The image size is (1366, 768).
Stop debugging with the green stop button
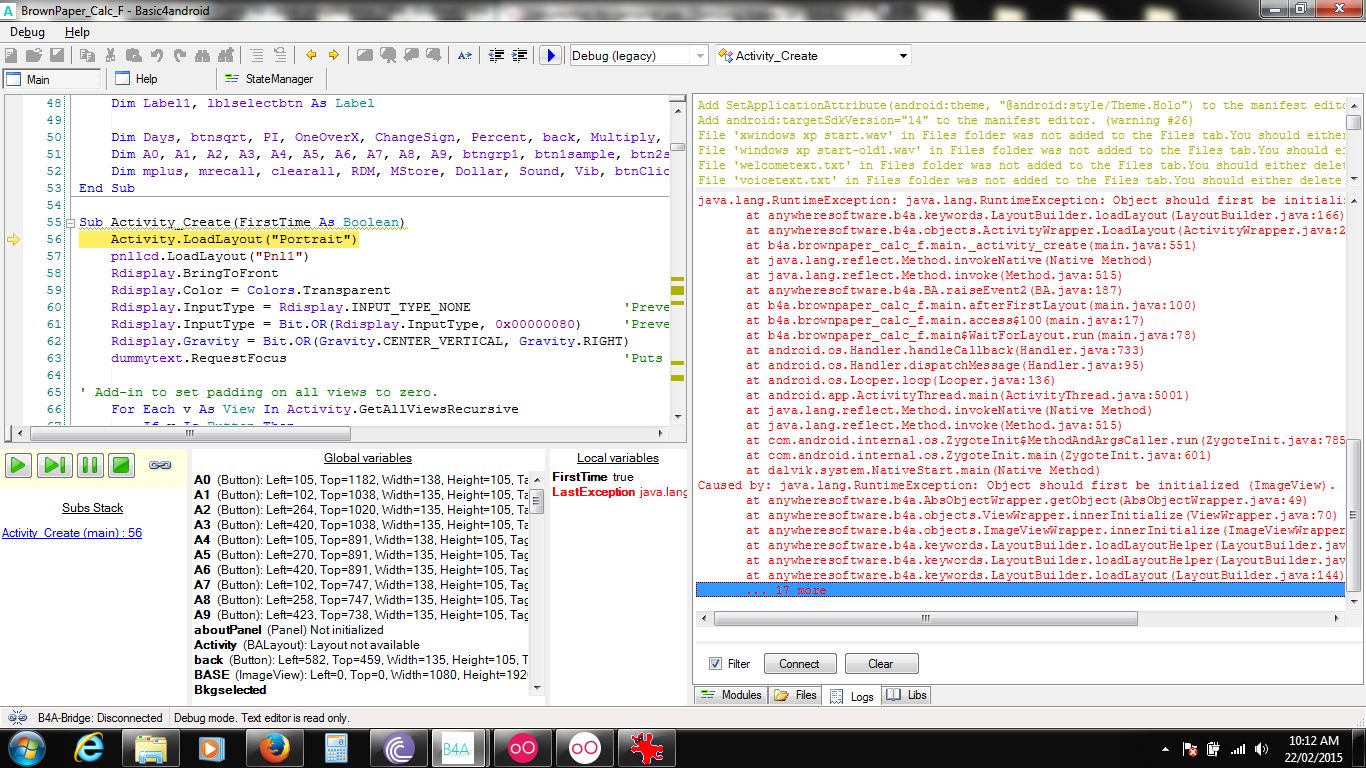tap(122, 465)
